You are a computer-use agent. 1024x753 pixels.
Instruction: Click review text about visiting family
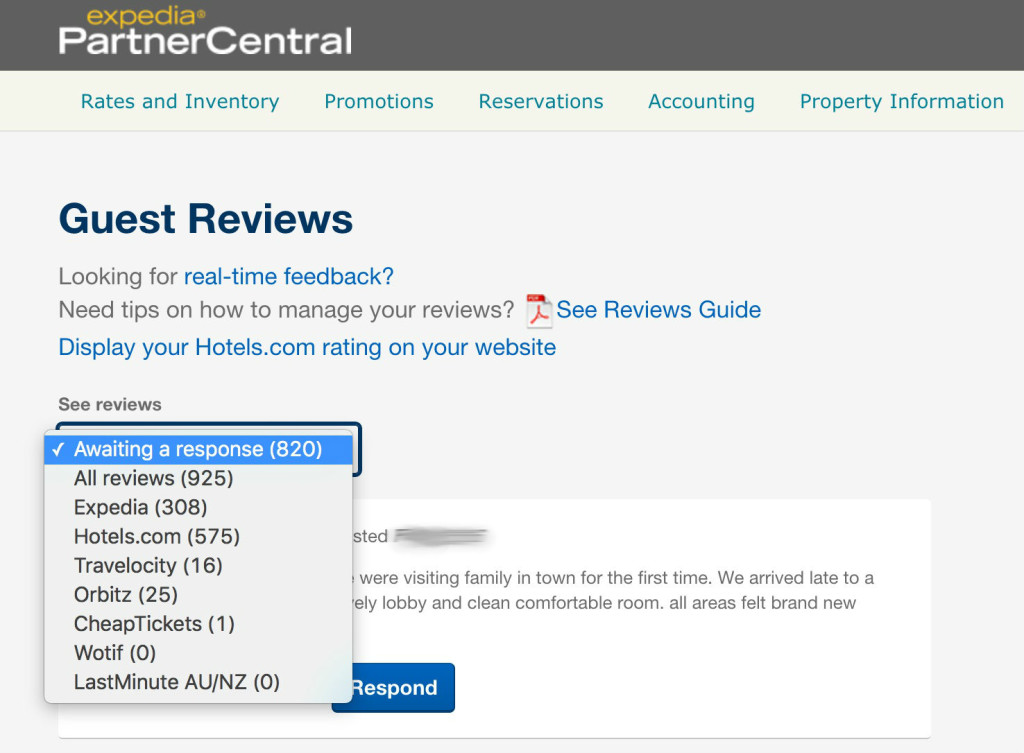coord(613,578)
